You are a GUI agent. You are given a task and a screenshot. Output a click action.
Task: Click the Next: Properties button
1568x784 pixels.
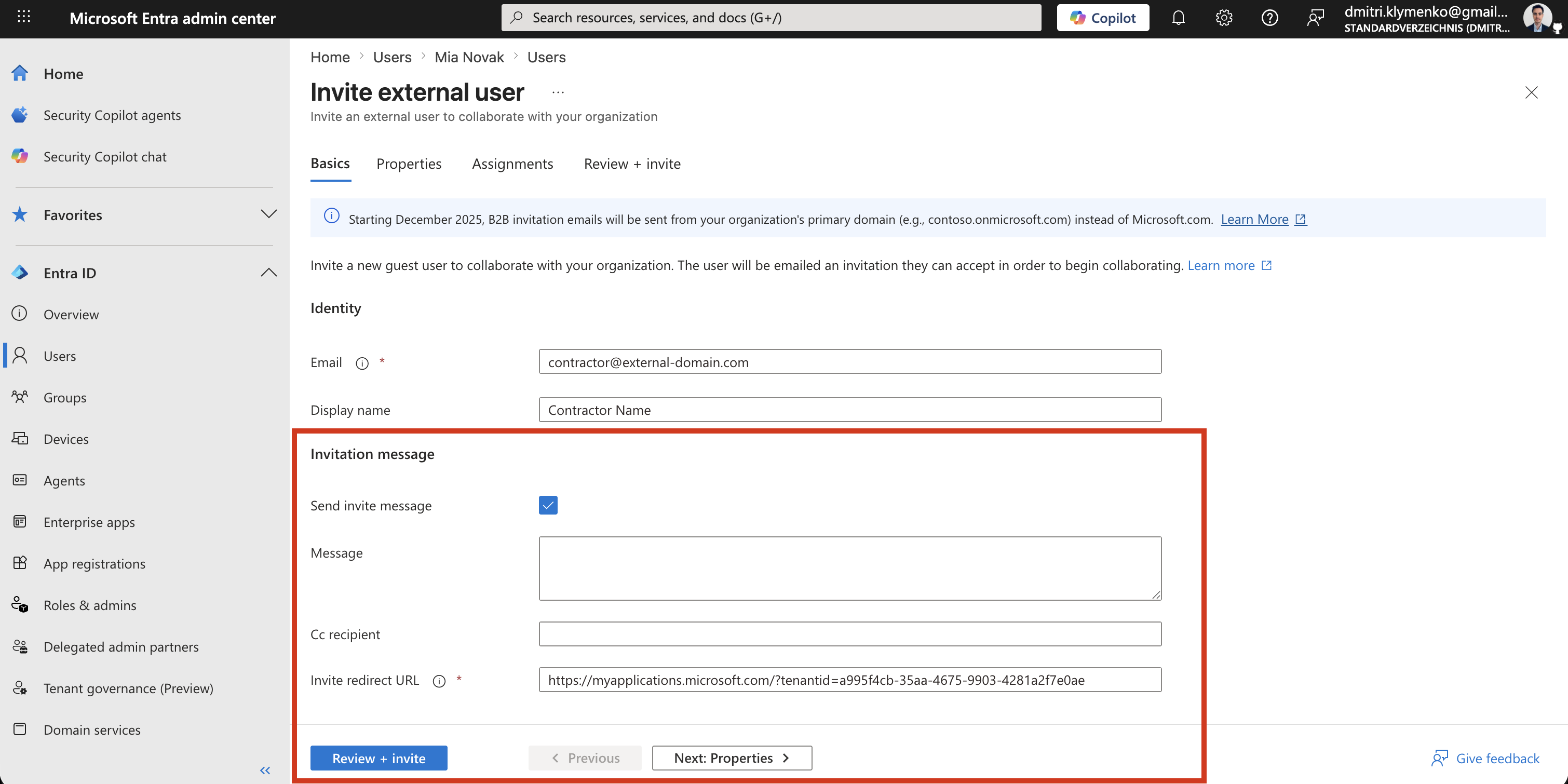click(x=732, y=759)
